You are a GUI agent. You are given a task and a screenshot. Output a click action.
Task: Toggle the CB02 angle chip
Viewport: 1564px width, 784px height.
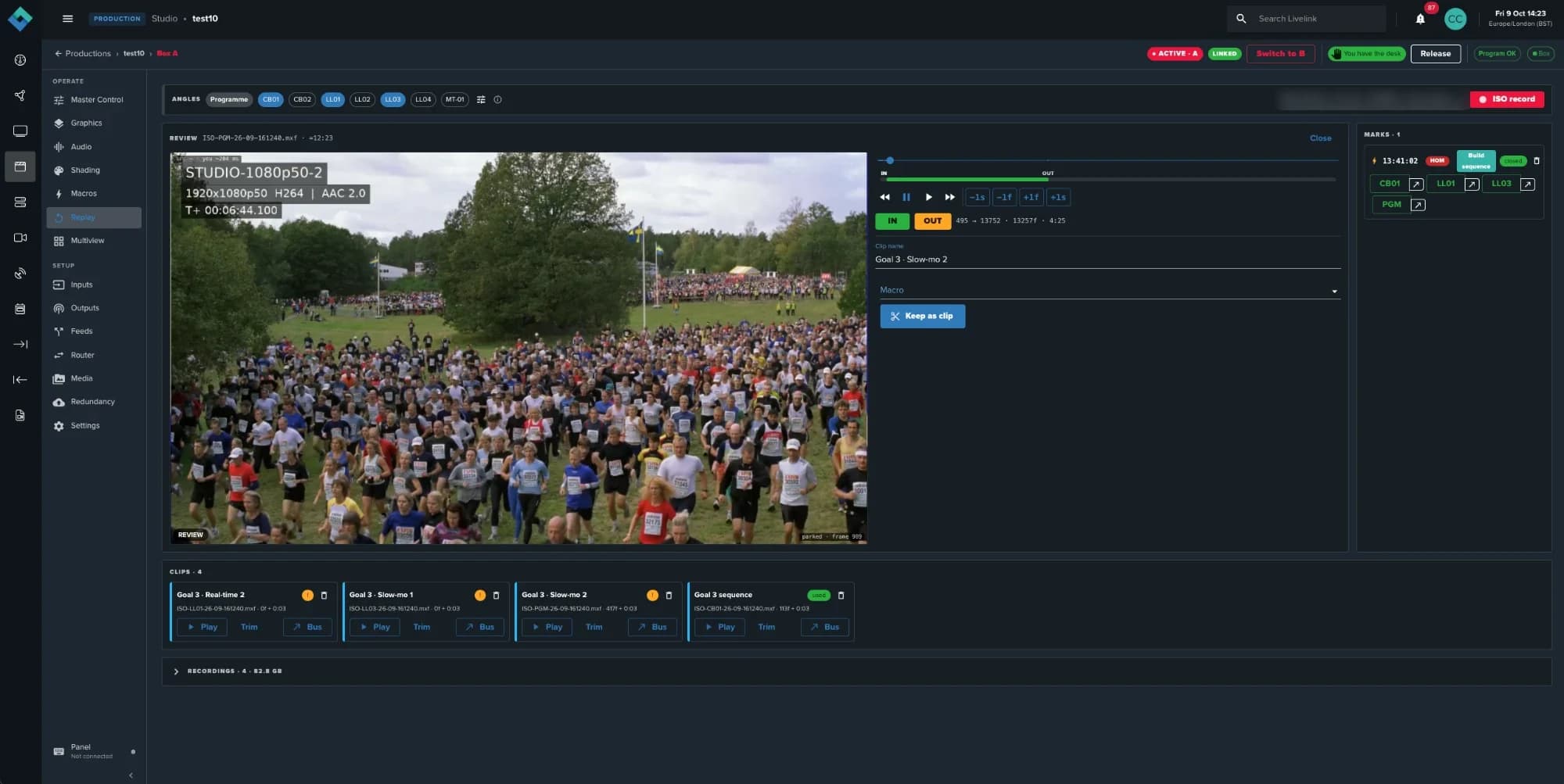point(303,99)
